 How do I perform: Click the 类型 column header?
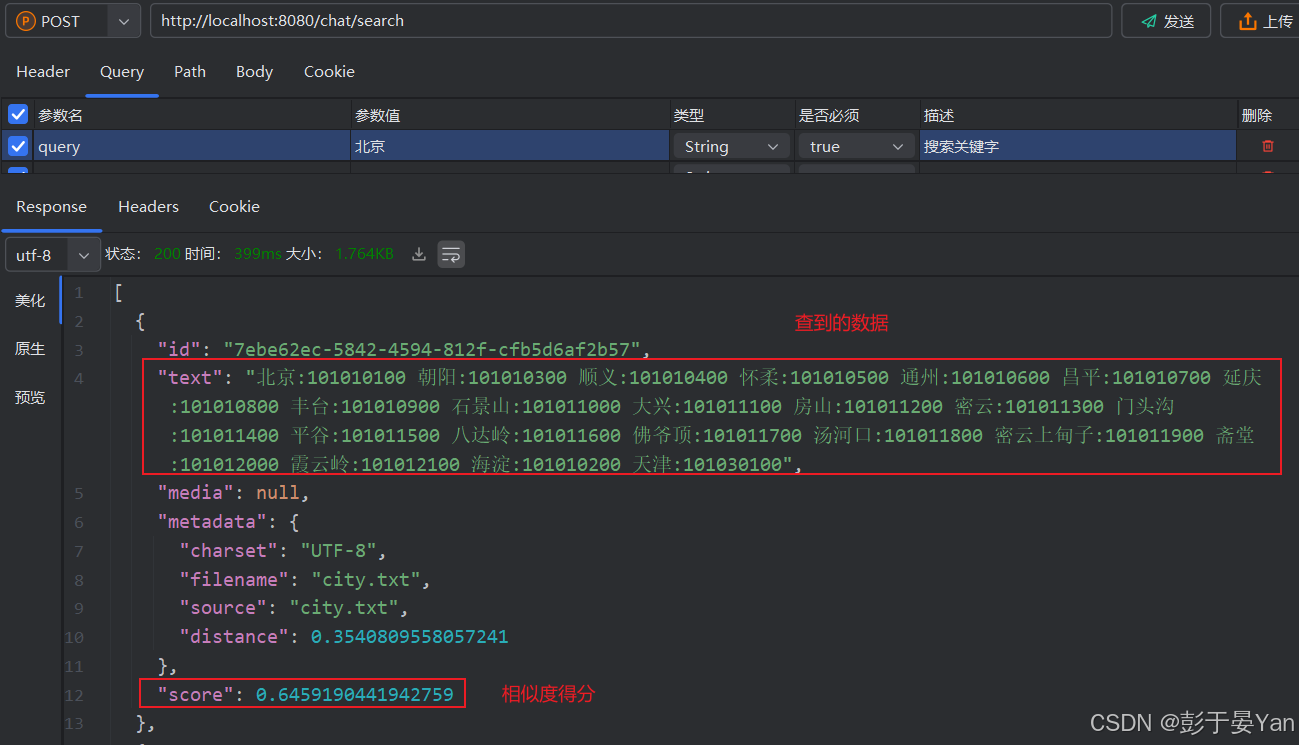689,115
